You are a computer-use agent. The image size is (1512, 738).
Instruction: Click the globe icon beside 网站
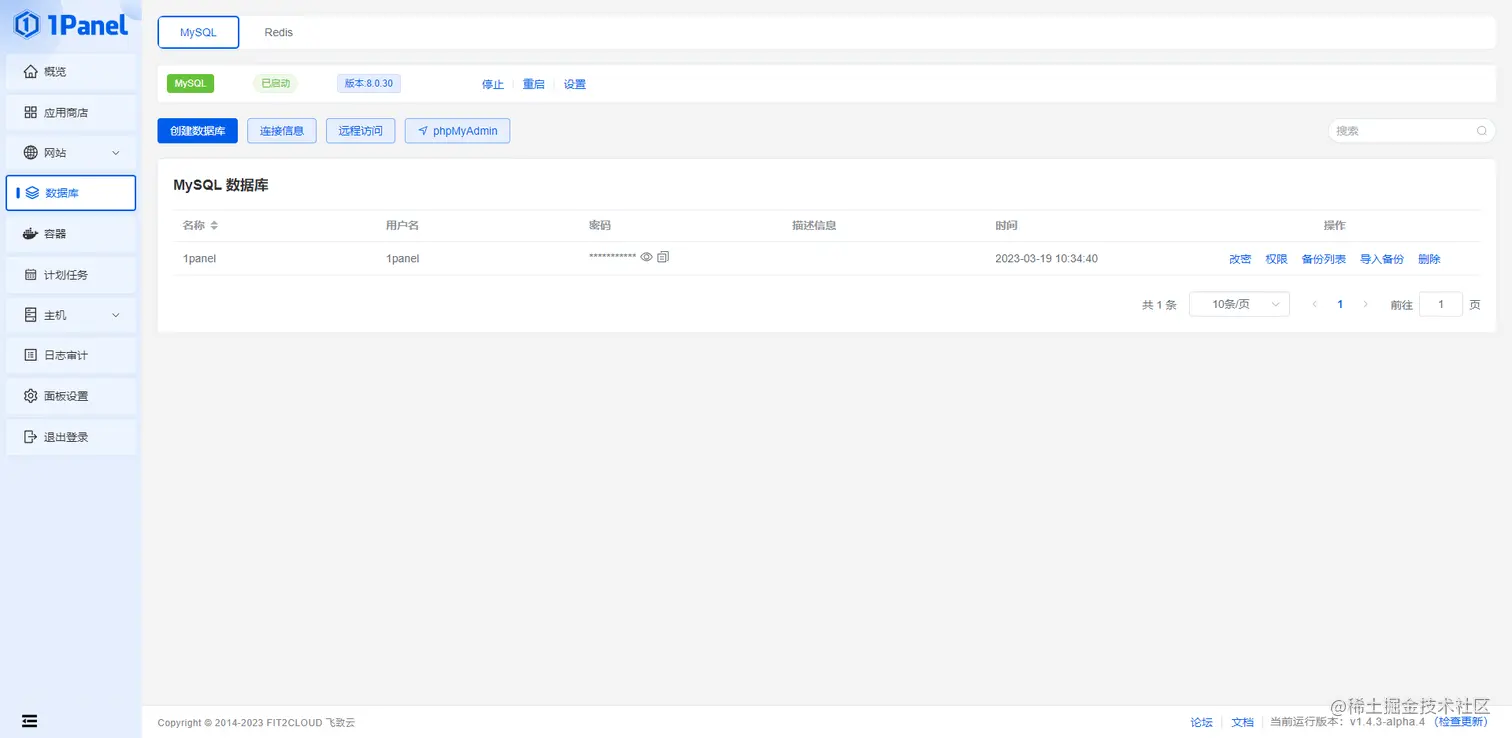point(30,153)
